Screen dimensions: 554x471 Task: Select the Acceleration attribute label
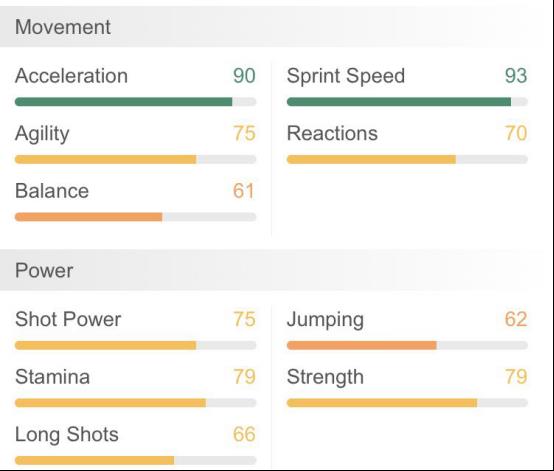tap(71, 76)
